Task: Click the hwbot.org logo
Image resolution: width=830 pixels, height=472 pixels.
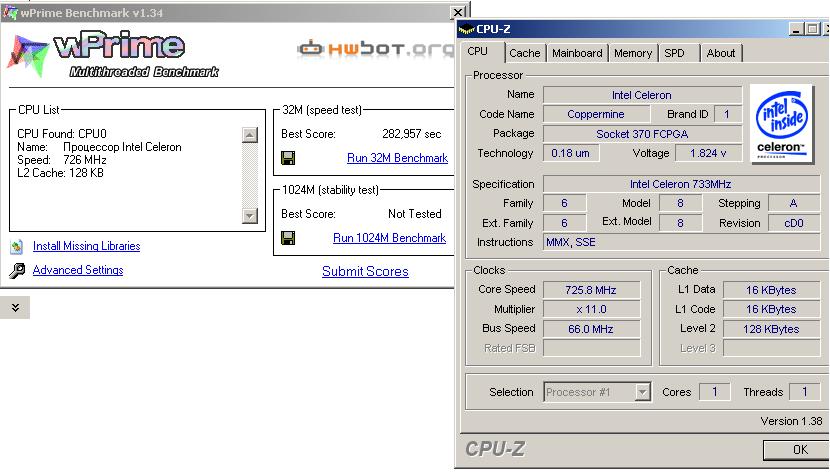Action: [x=375, y=49]
